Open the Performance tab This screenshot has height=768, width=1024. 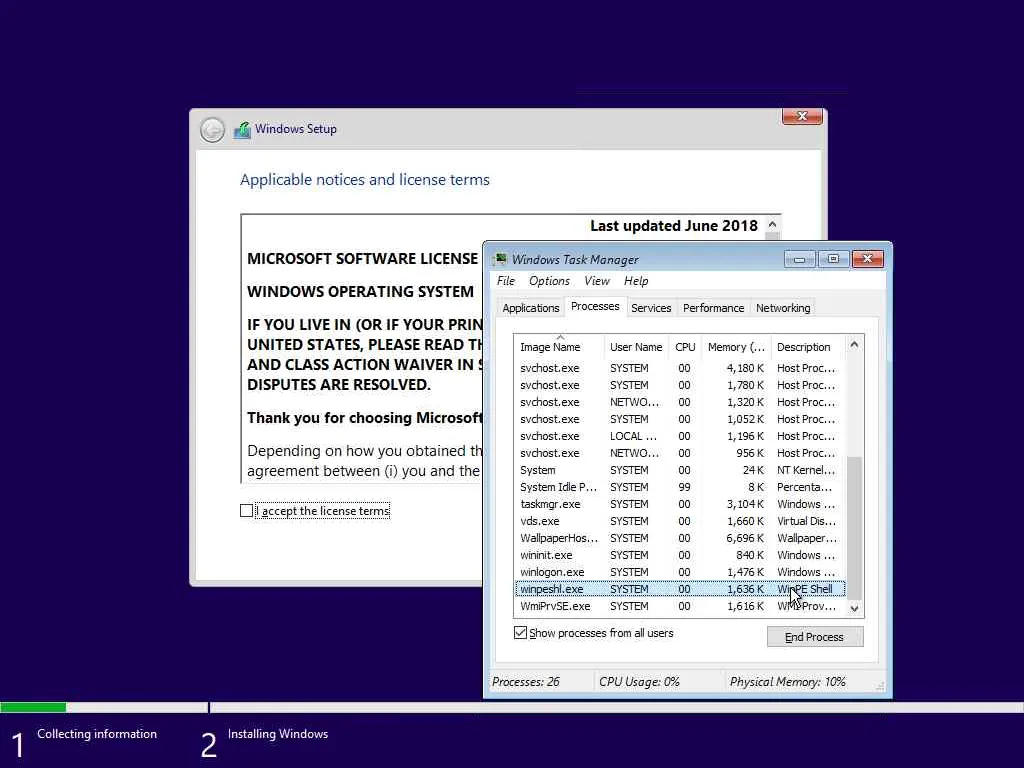pos(713,308)
